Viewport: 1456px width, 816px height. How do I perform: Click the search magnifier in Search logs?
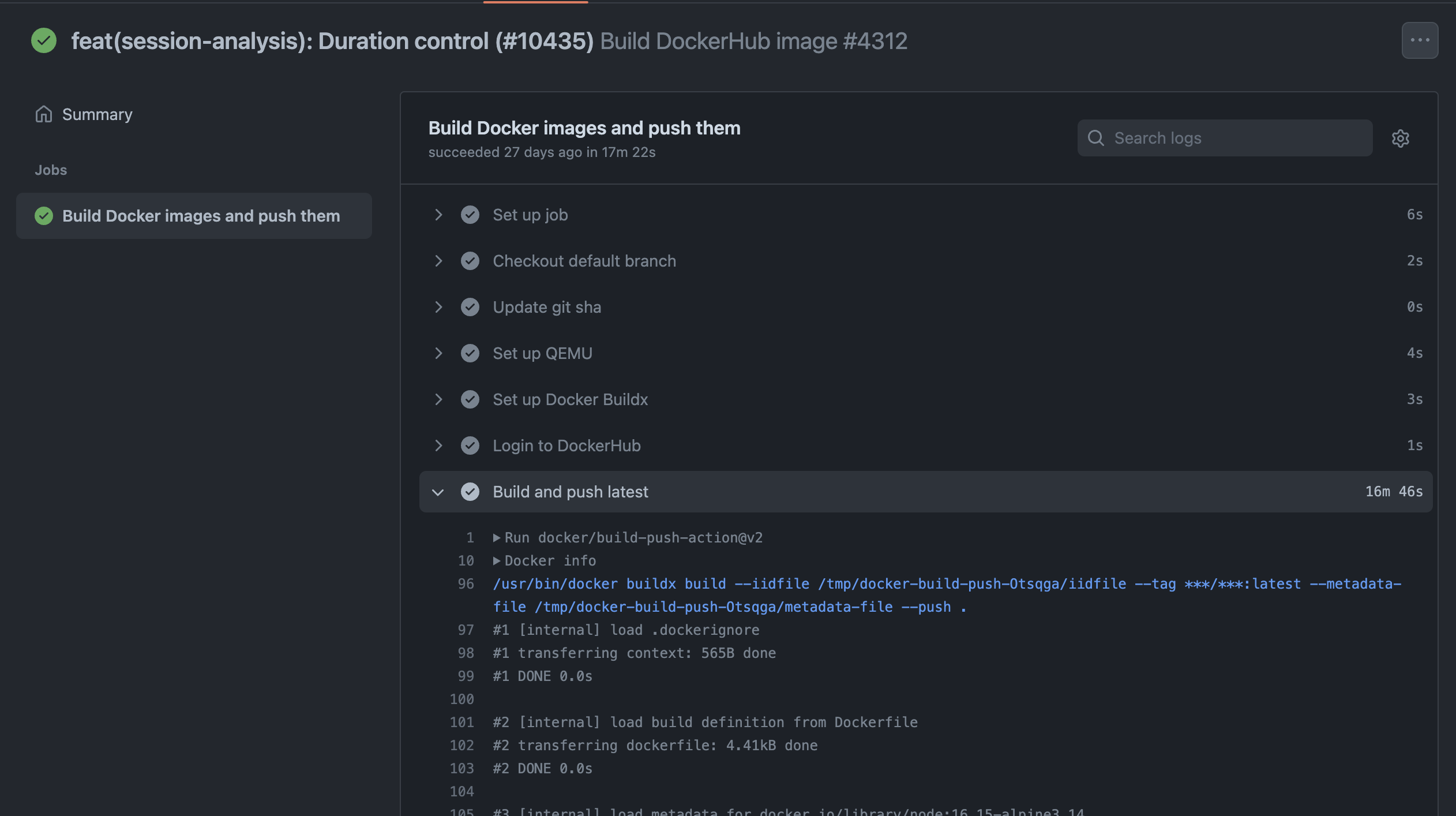(1097, 138)
